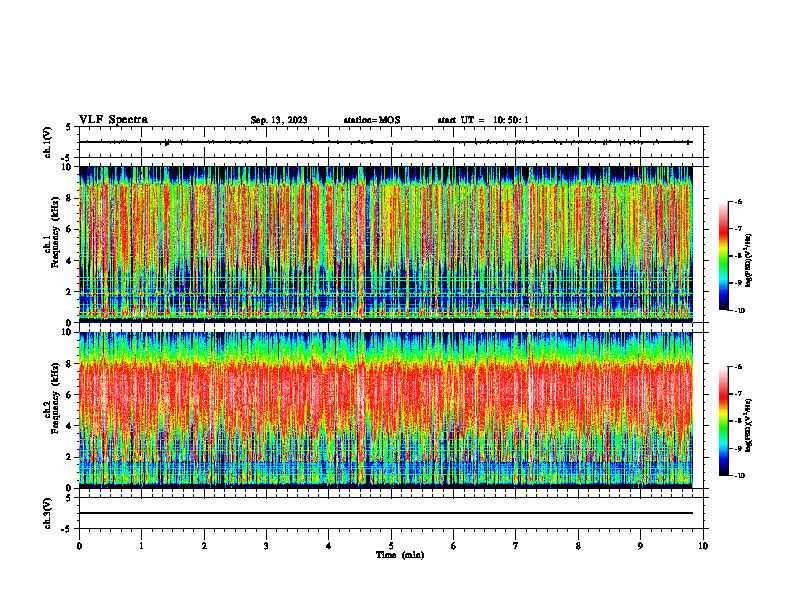Click the 'VLF Spectra' plot title
The width and height of the screenshot is (792, 612).
coord(113,120)
